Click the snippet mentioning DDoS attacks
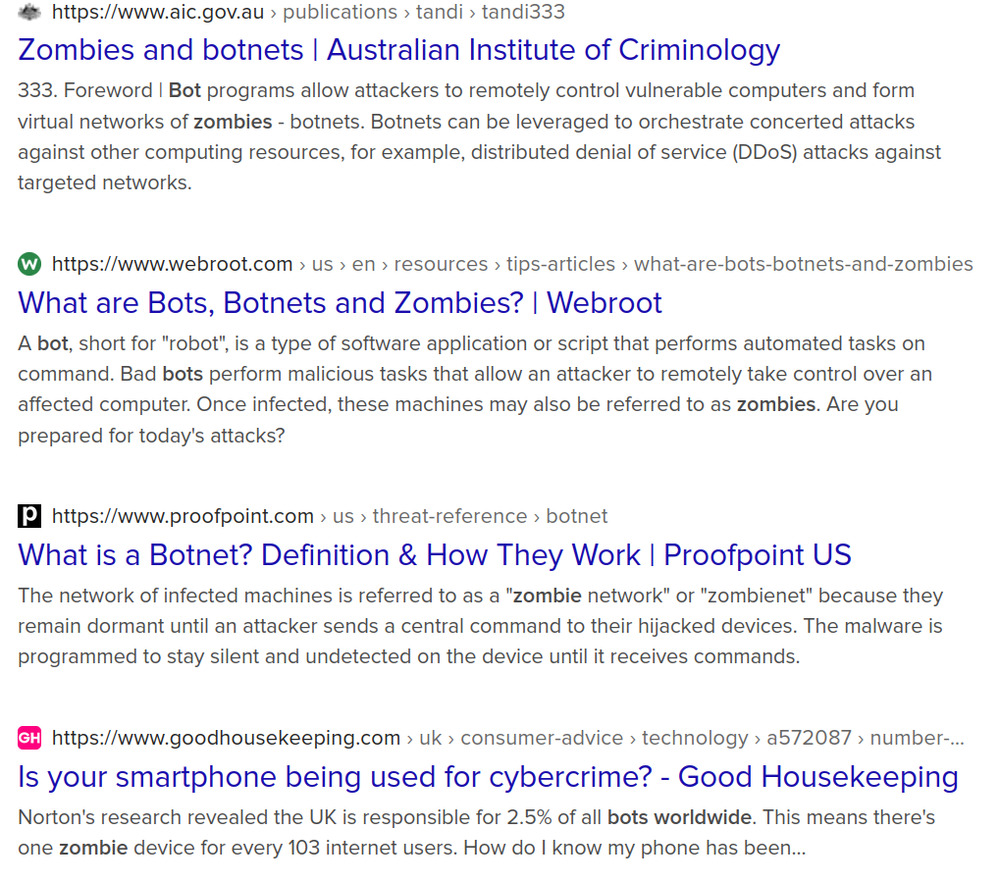This screenshot has width=1000, height=882. tap(480, 137)
